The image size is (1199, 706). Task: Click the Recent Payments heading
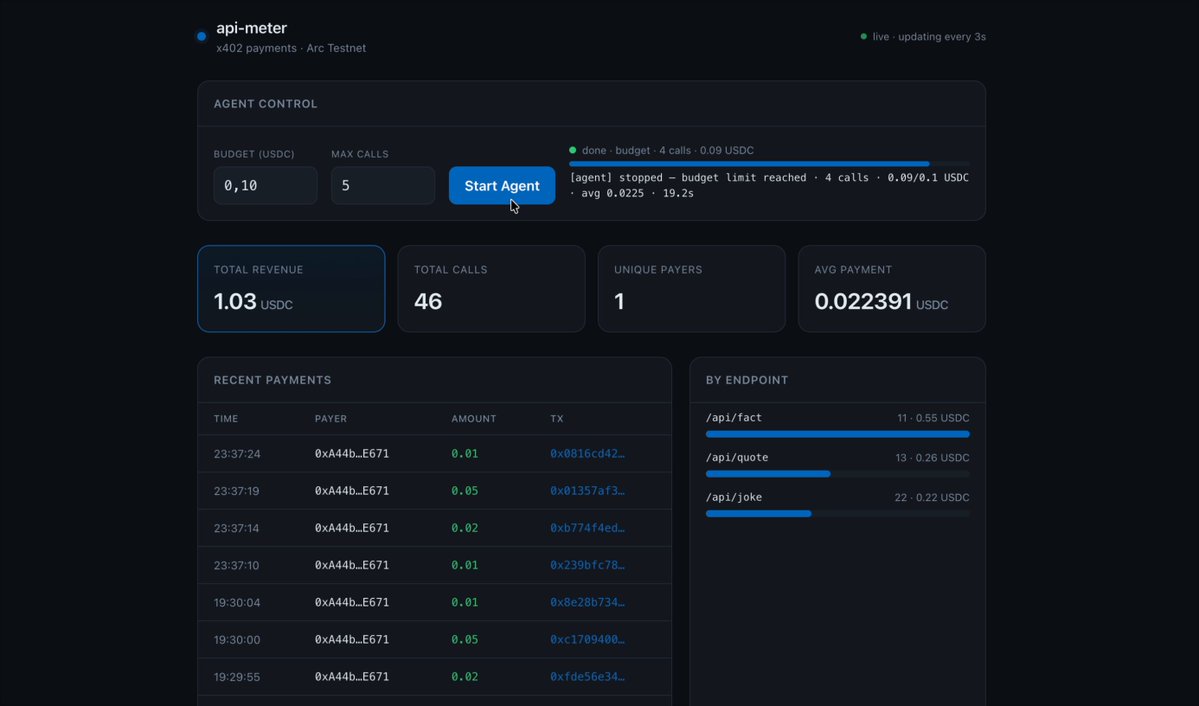click(x=272, y=380)
